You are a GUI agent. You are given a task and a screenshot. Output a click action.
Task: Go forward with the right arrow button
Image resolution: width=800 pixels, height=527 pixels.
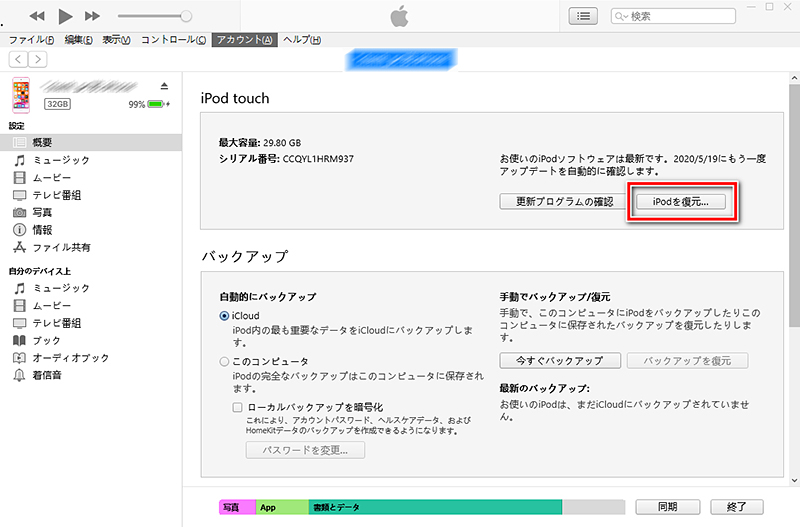click(38, 59)
